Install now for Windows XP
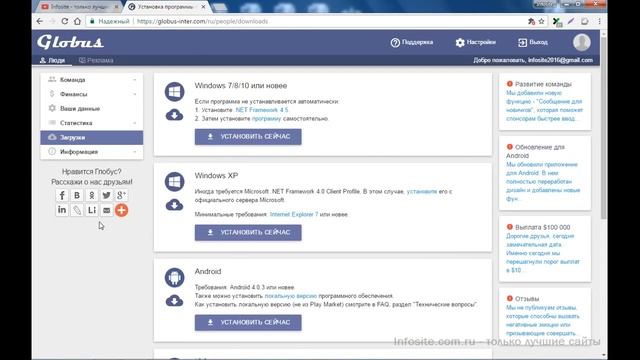 tap(248, 233)
